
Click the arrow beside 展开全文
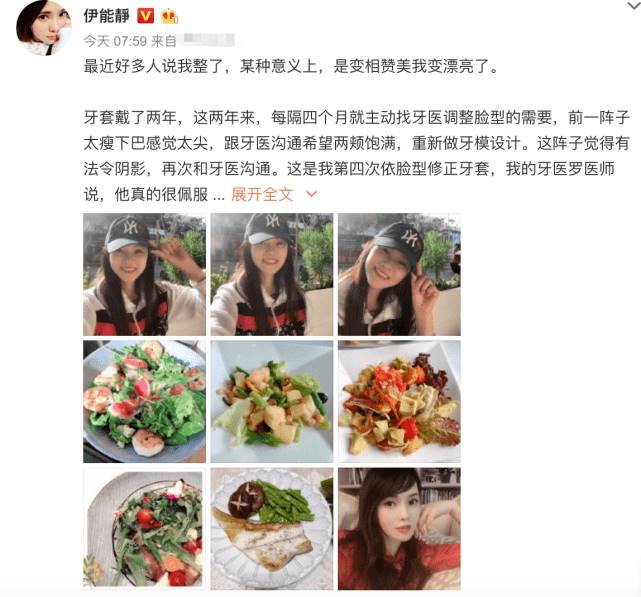[312, 194]
